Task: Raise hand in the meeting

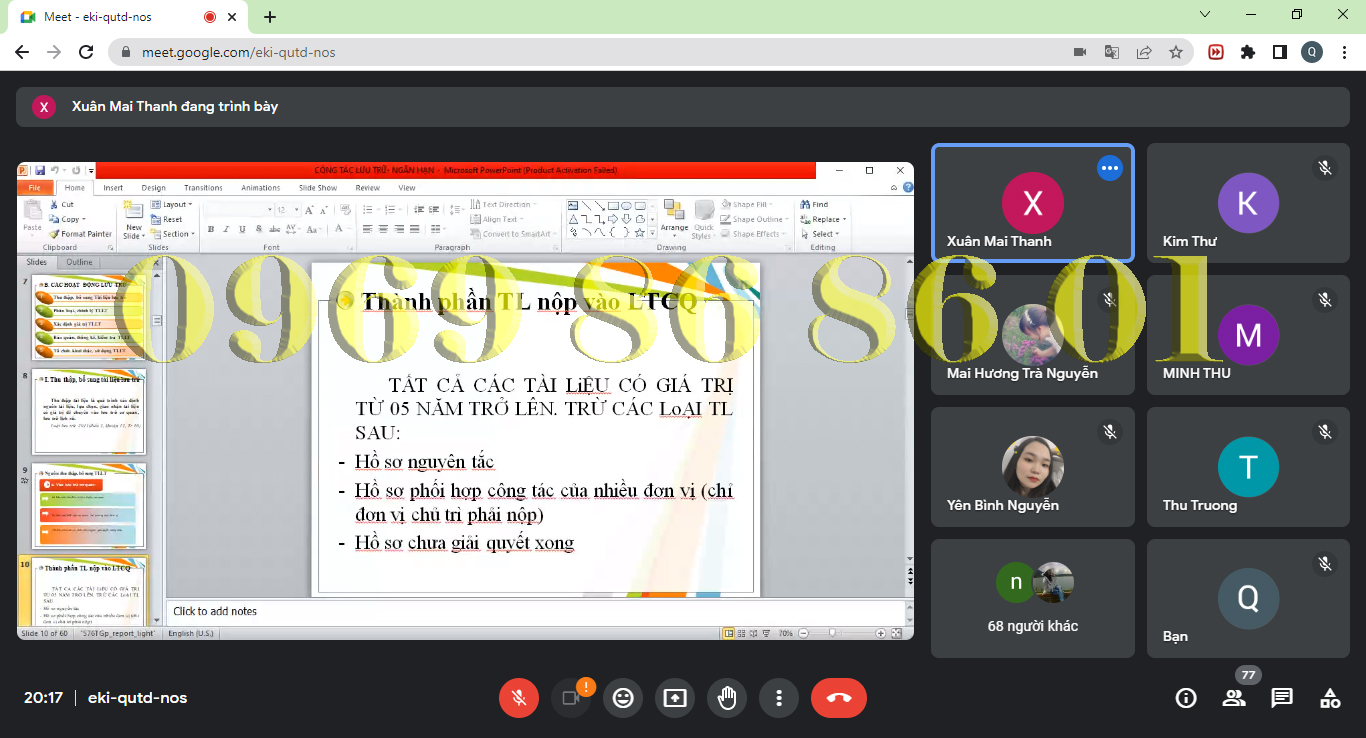Action: coord(727,698)
